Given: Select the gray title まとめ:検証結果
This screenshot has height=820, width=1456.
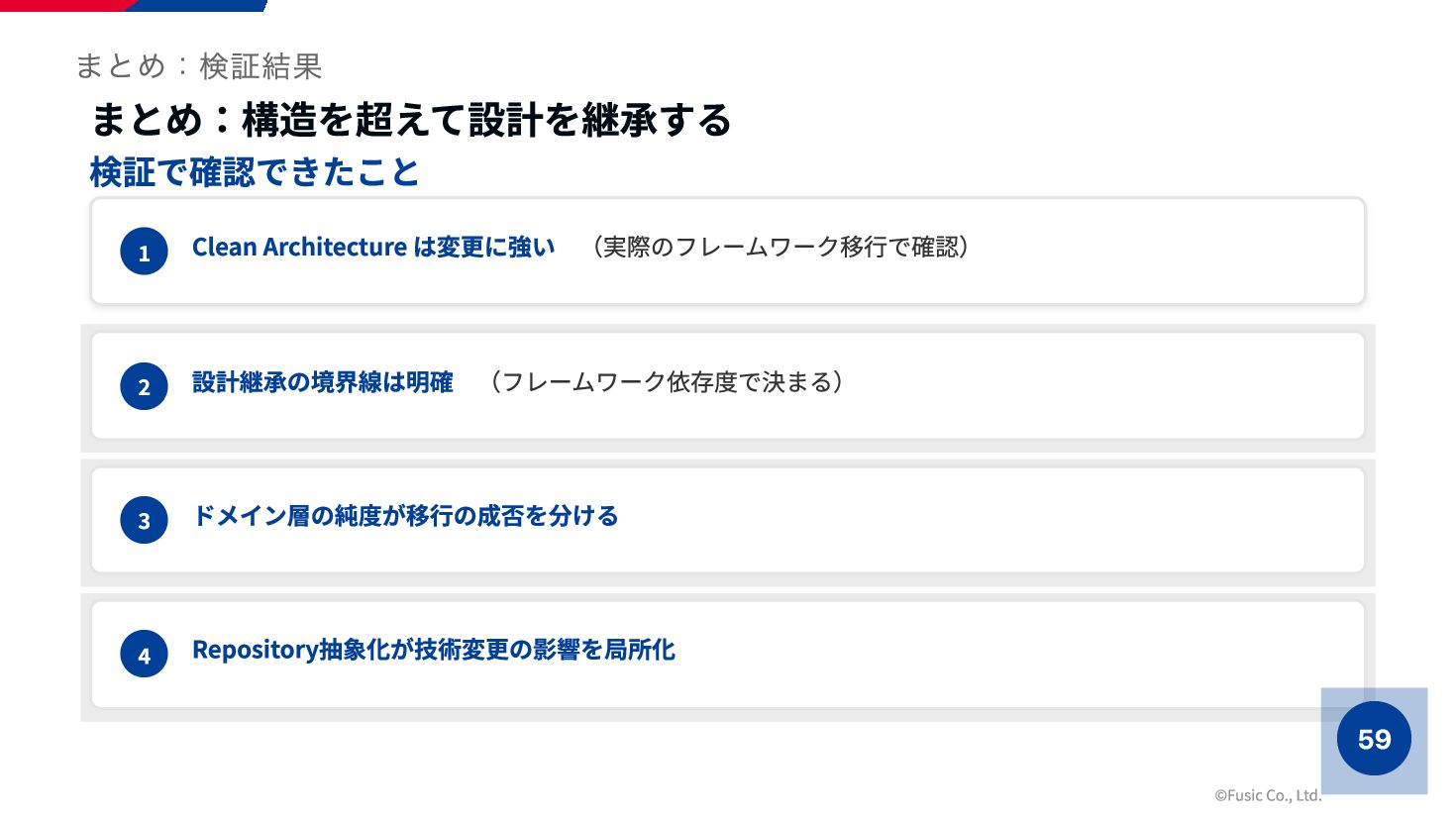Looking at the screenshot, I should [198, 66].
